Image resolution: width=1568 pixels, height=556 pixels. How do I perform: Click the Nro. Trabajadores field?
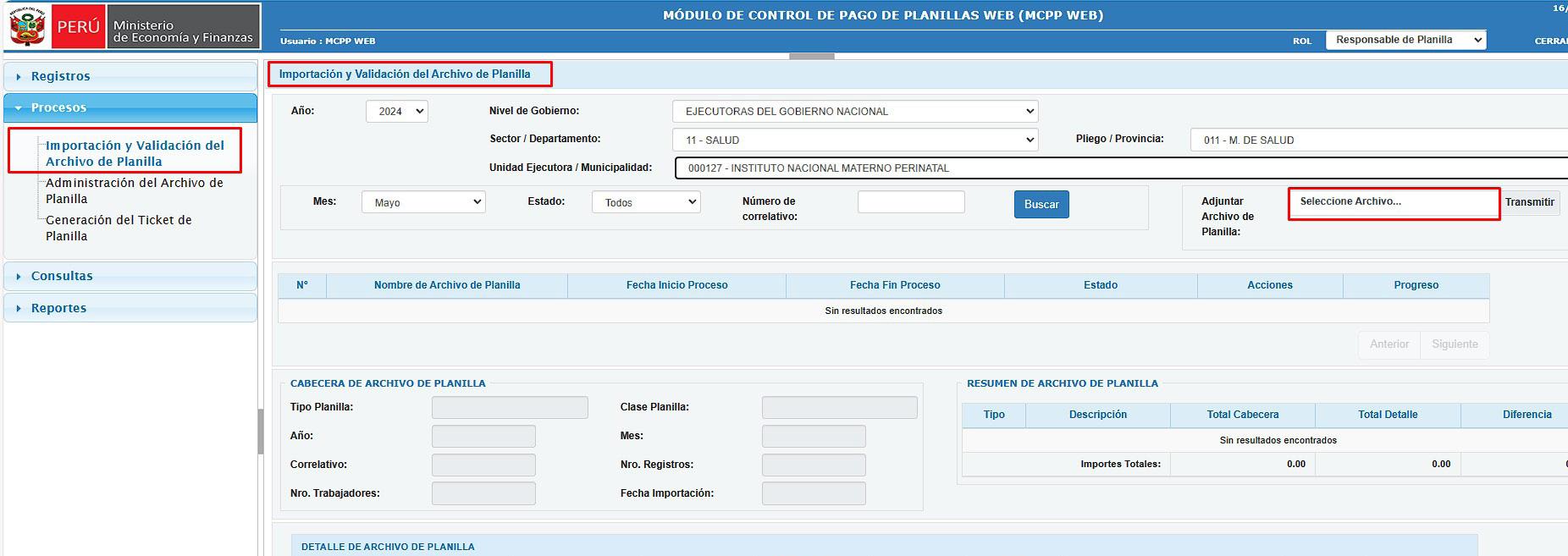tap(483, 493)
